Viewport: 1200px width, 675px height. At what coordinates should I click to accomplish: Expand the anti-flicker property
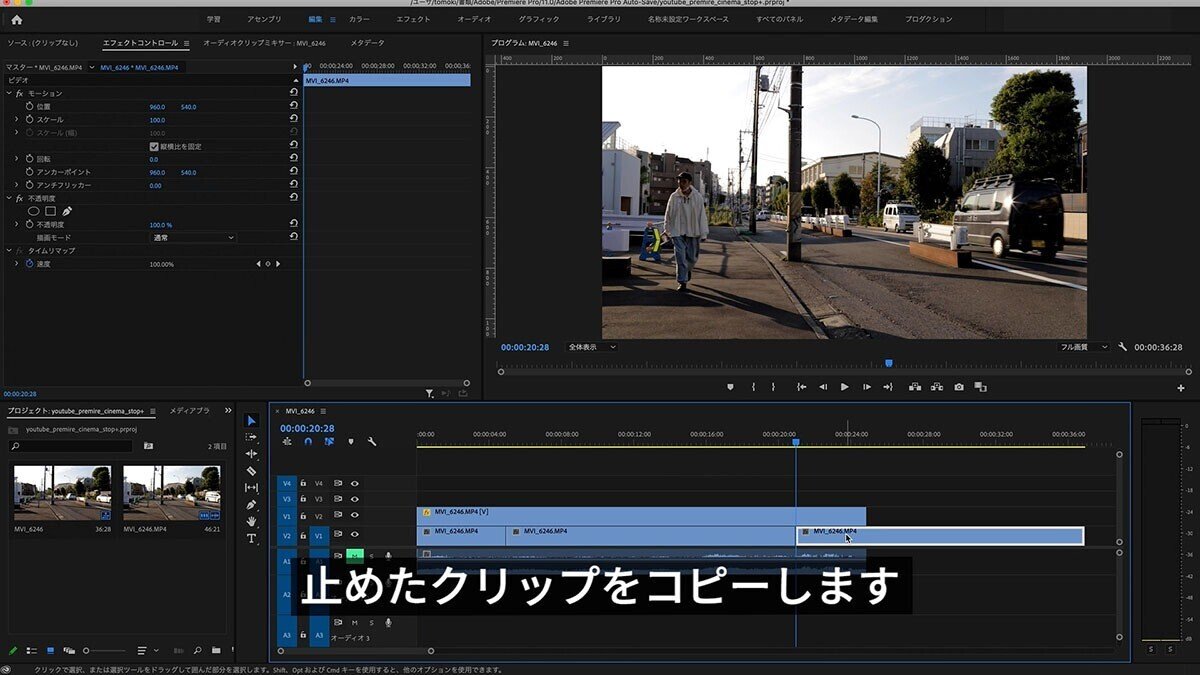[16, 185]
